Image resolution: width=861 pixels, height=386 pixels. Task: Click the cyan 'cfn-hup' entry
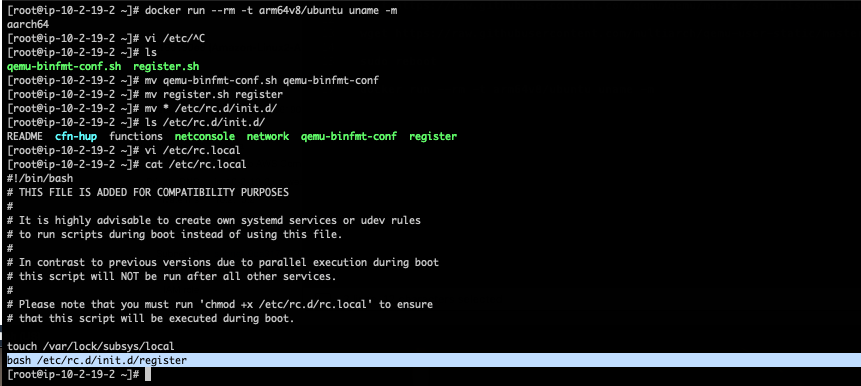click(x=76, y=136)
